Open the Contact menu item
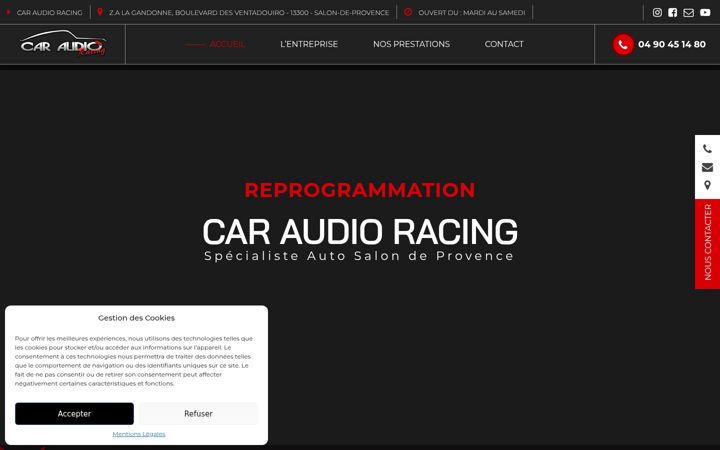 pos(504,44)
